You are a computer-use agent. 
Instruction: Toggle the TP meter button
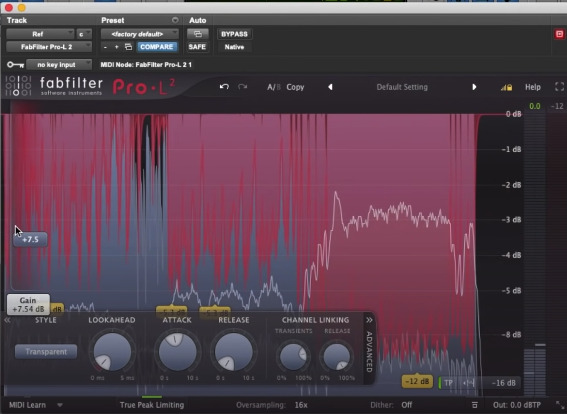(448, 383)
